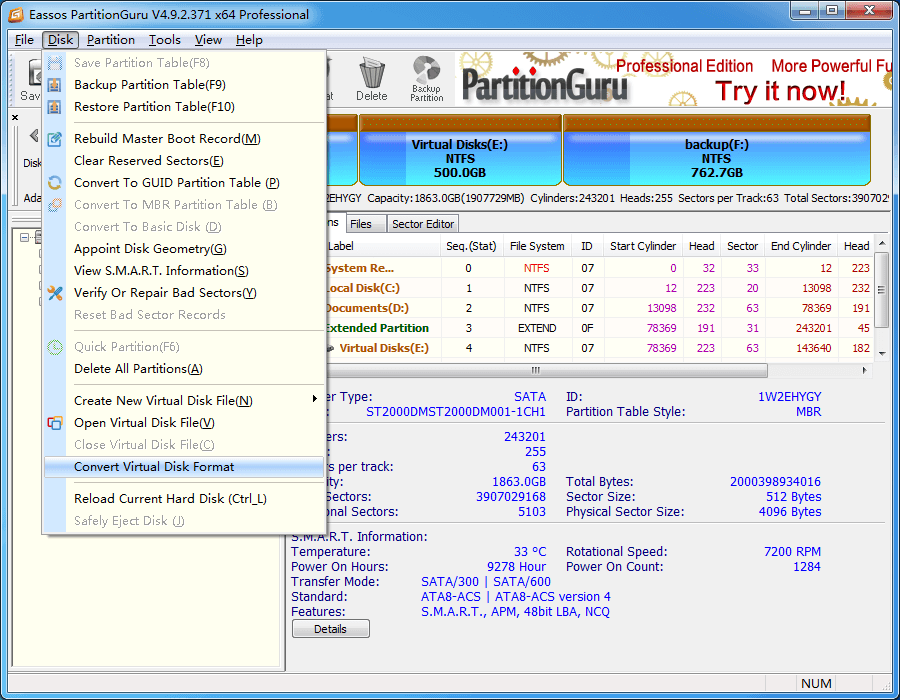Open the View menu
The image size is (900, 700).
pyautogui.click(x=208, y=40)
